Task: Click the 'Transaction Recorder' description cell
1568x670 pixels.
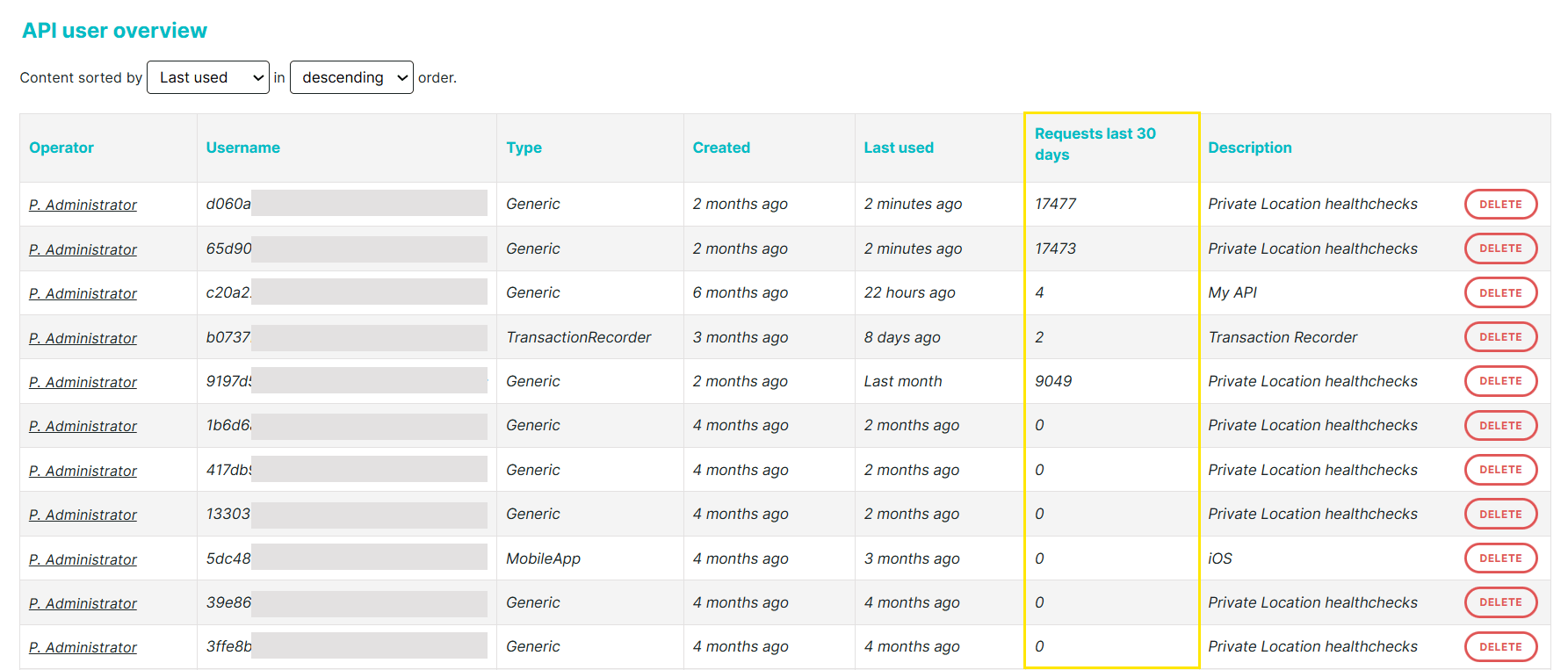Action: point(1283,337)
